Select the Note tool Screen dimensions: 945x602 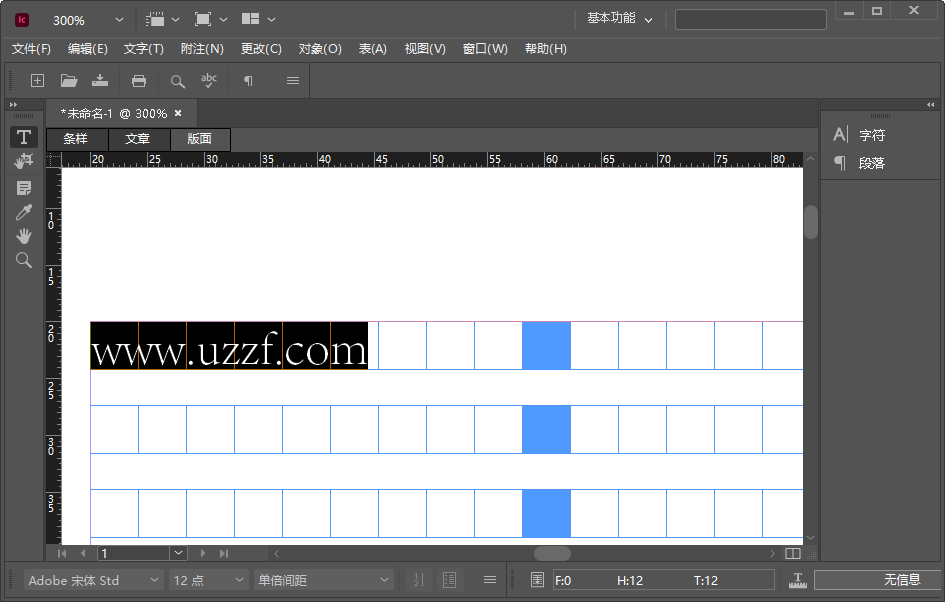23,188
